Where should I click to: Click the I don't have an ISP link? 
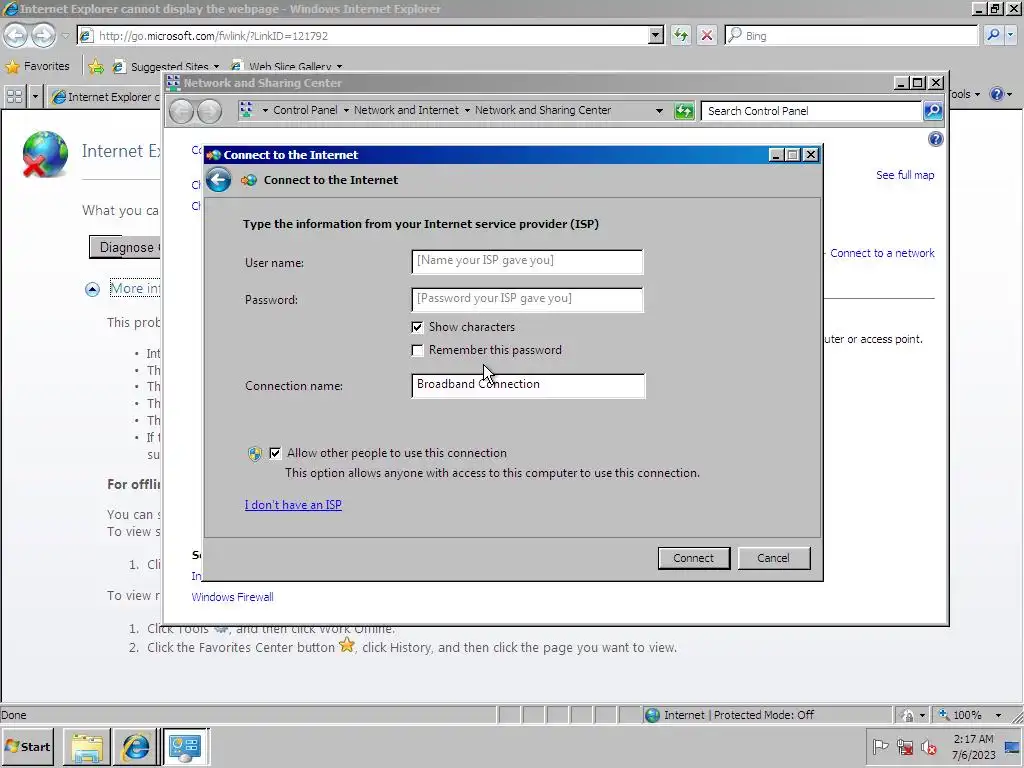click(x=293, y=505)
